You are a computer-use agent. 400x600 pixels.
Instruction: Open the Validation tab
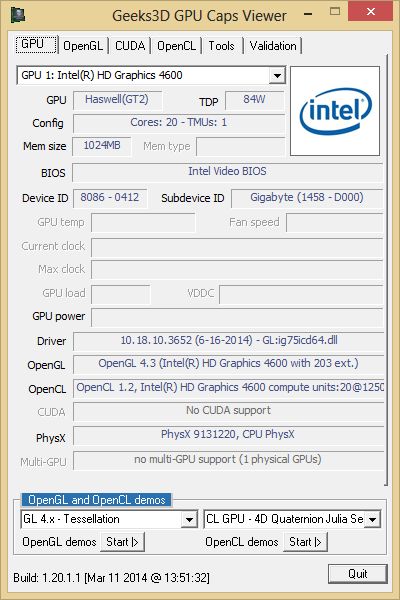point(273,46)
